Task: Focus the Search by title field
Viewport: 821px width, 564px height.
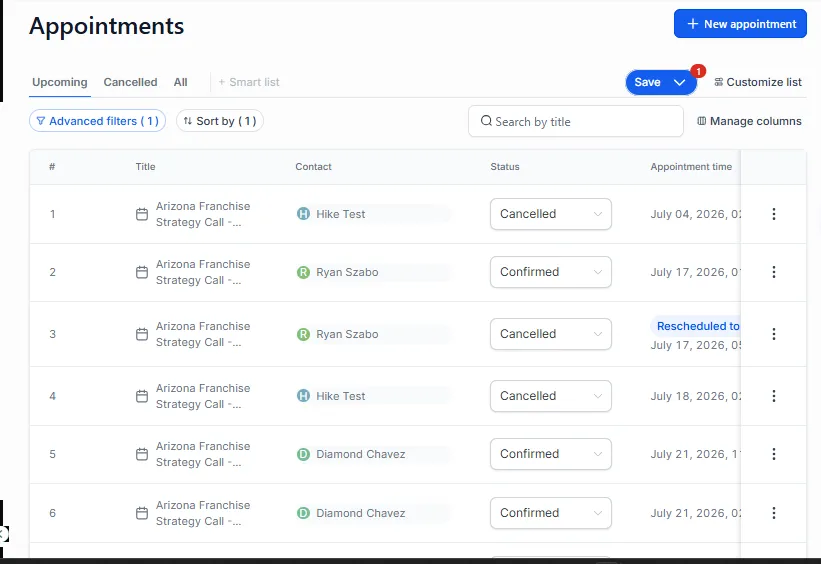Action: tap(576, 121)
